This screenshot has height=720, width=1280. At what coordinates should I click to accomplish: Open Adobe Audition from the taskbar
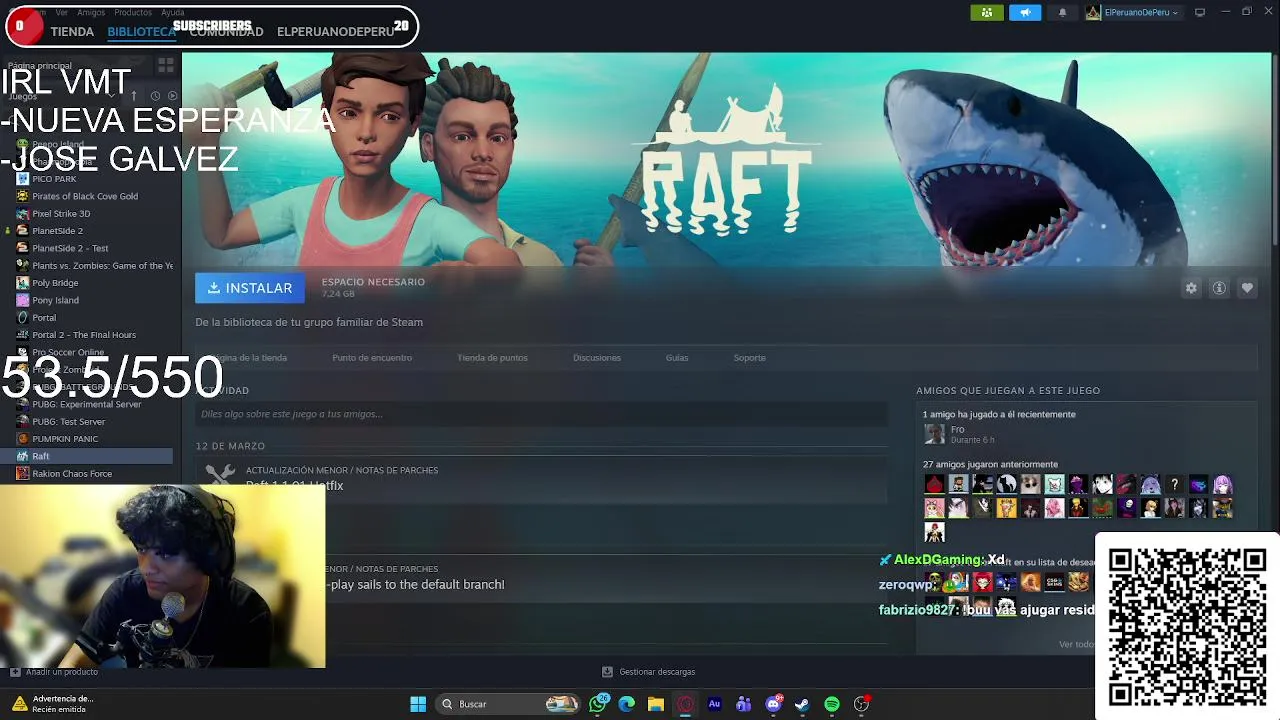[x=714, y=704]
